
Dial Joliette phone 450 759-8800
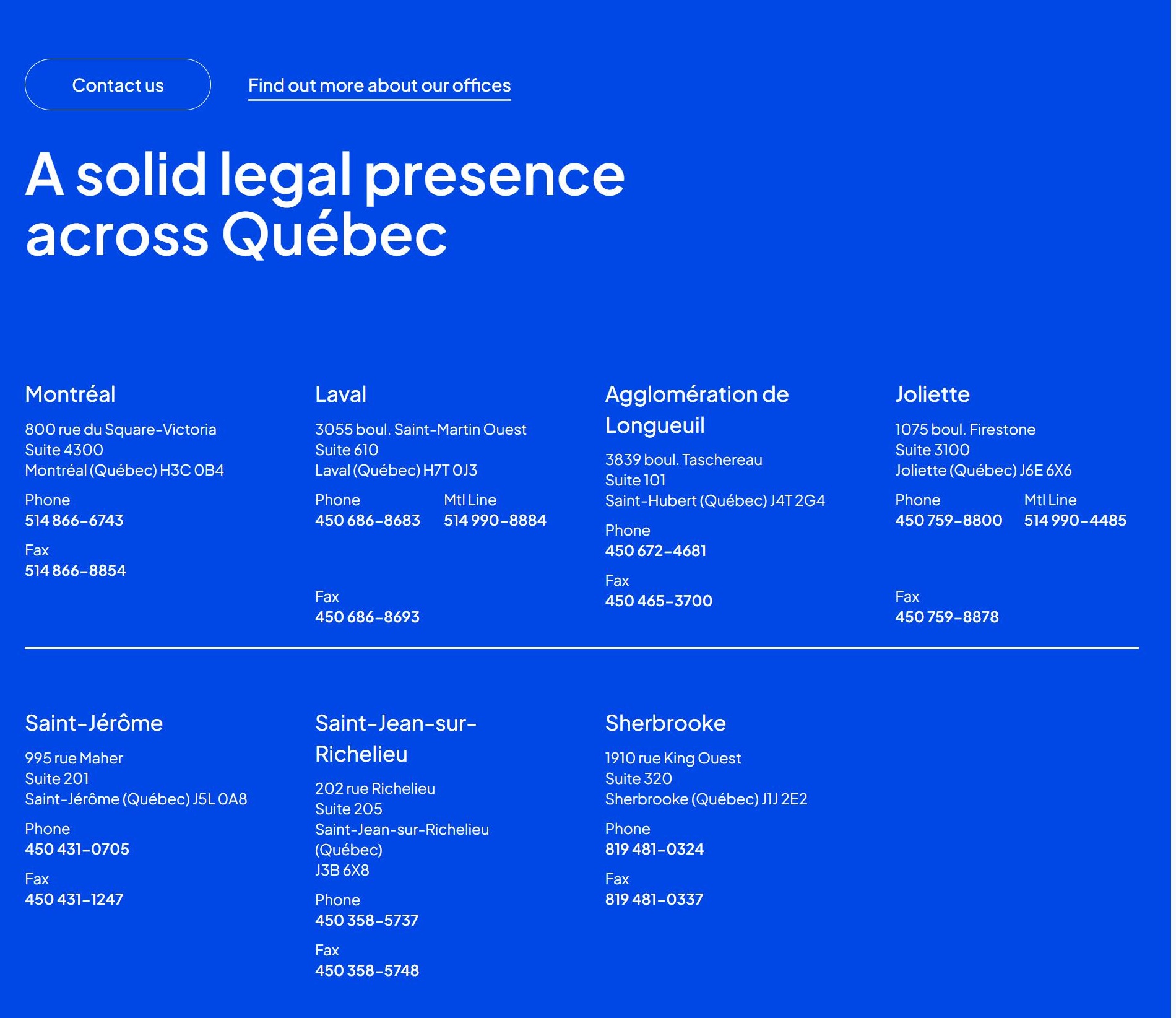(x=948, y=520)
